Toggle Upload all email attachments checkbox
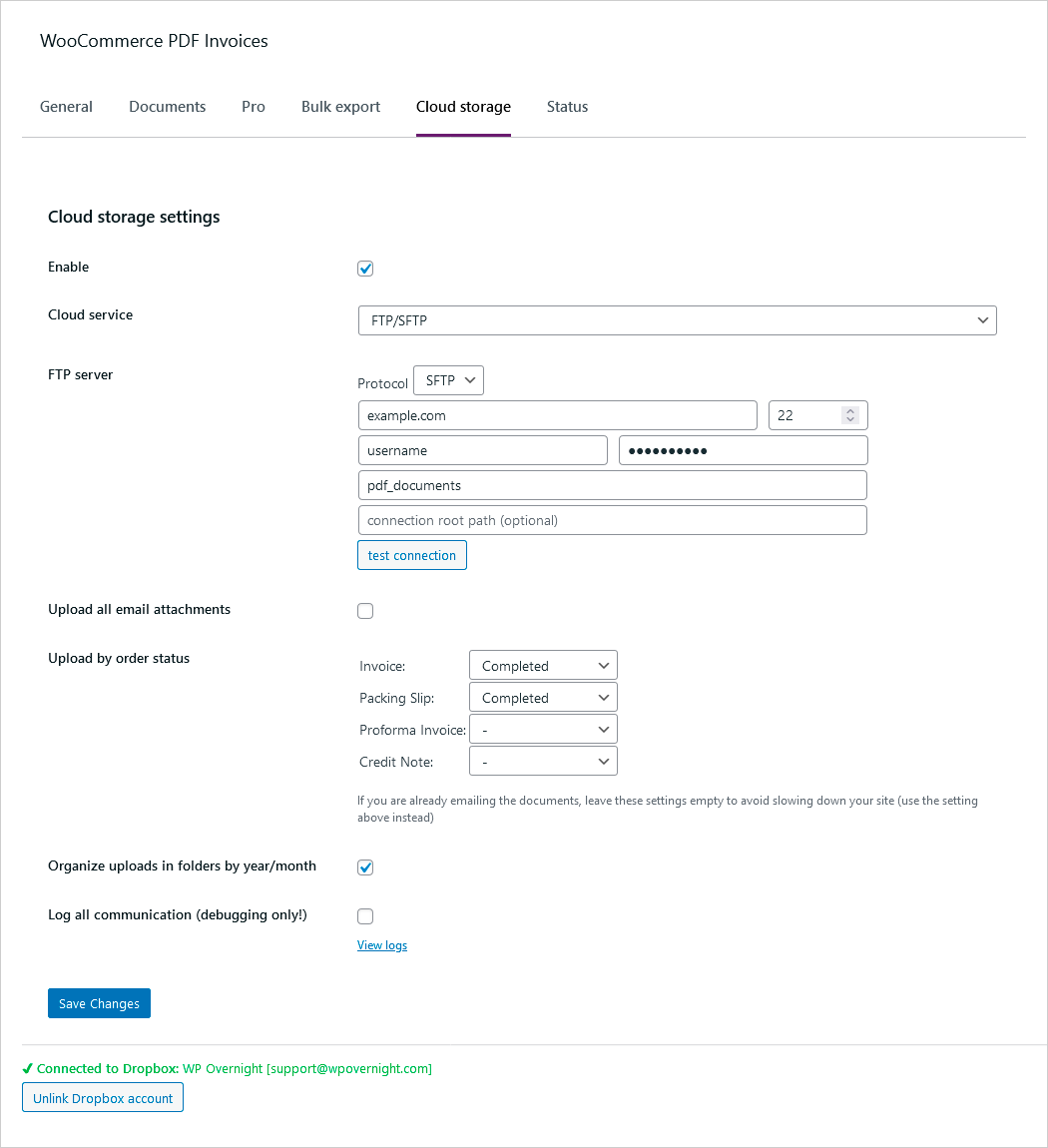Viewport: 1048px width, 1148px height. coord(365,611)
